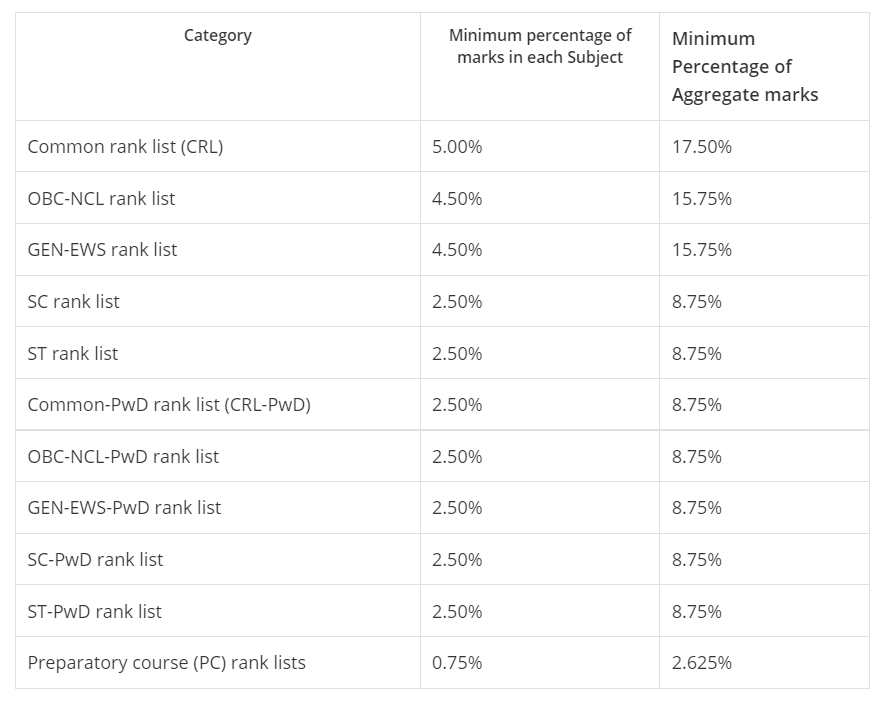This screenshot has width=883, height=710.
Task: Select the 0.75% subject marks value
Action: [x=457, y=663]
